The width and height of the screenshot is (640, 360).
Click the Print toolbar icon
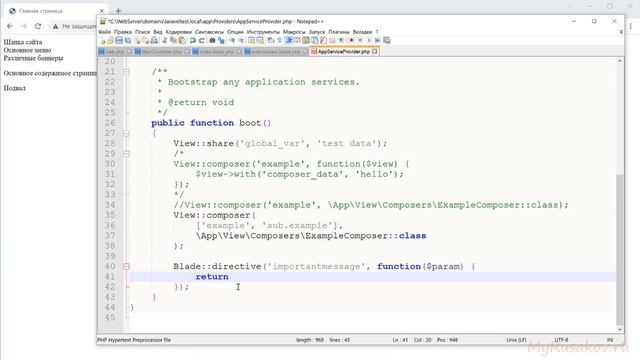tap(154, 40)
